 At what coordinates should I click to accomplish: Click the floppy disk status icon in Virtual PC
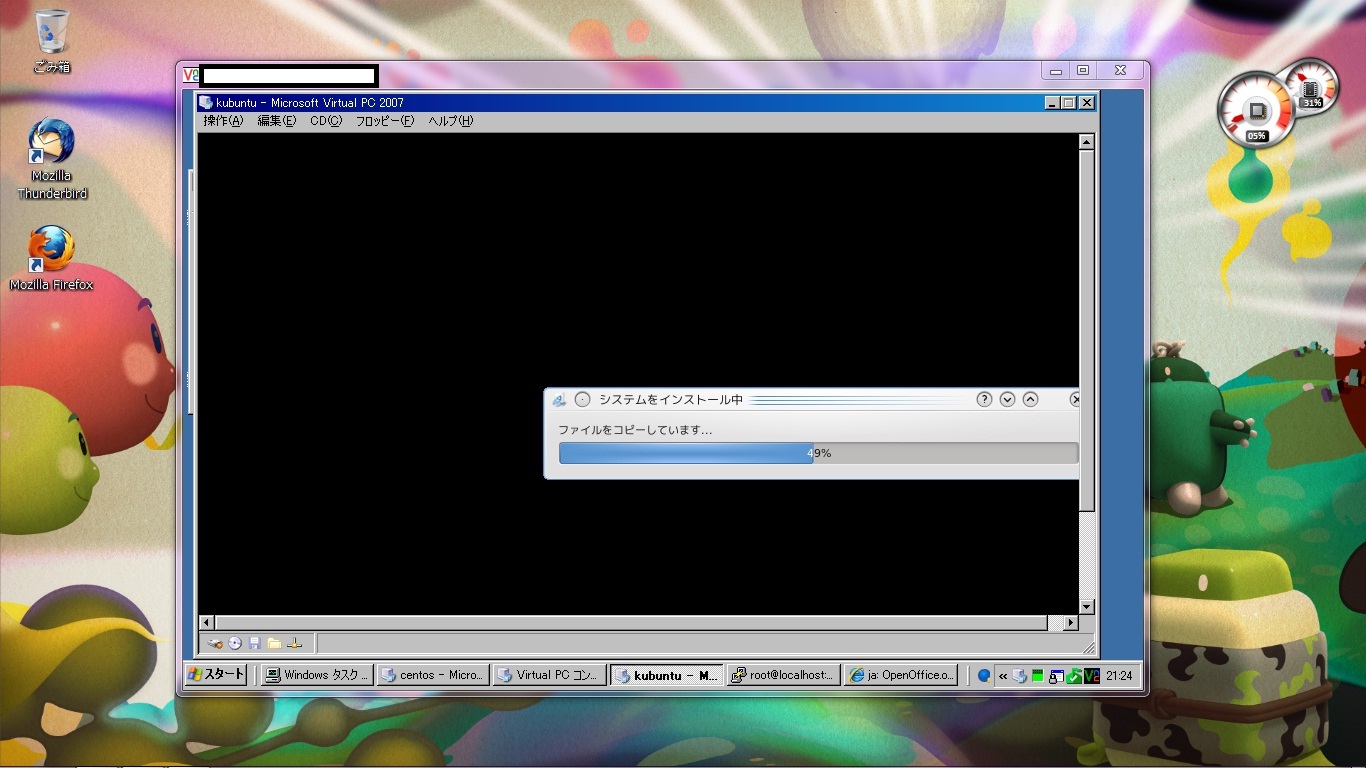[254, 643]
